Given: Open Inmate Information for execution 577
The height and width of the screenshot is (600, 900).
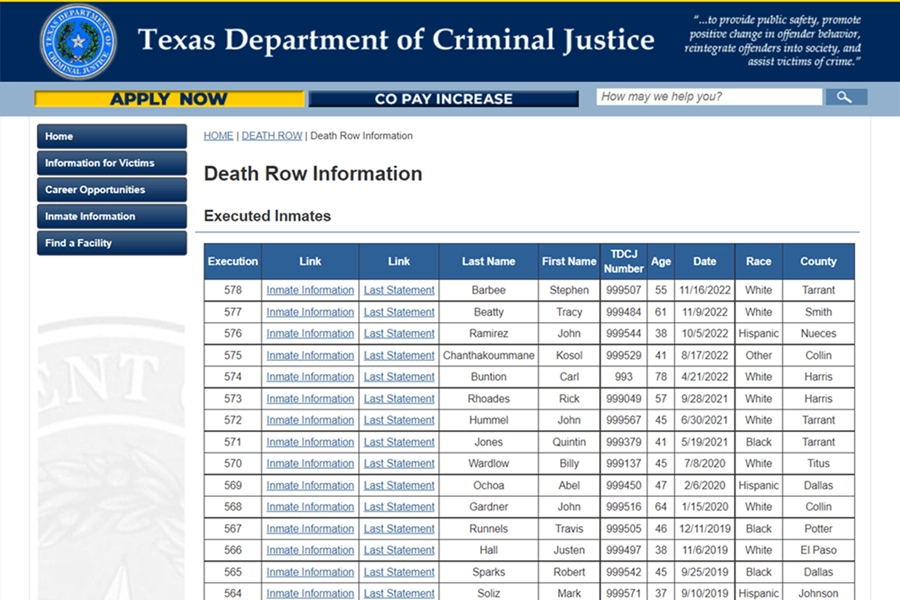Looking at the screenshot, I should (310, 312).
